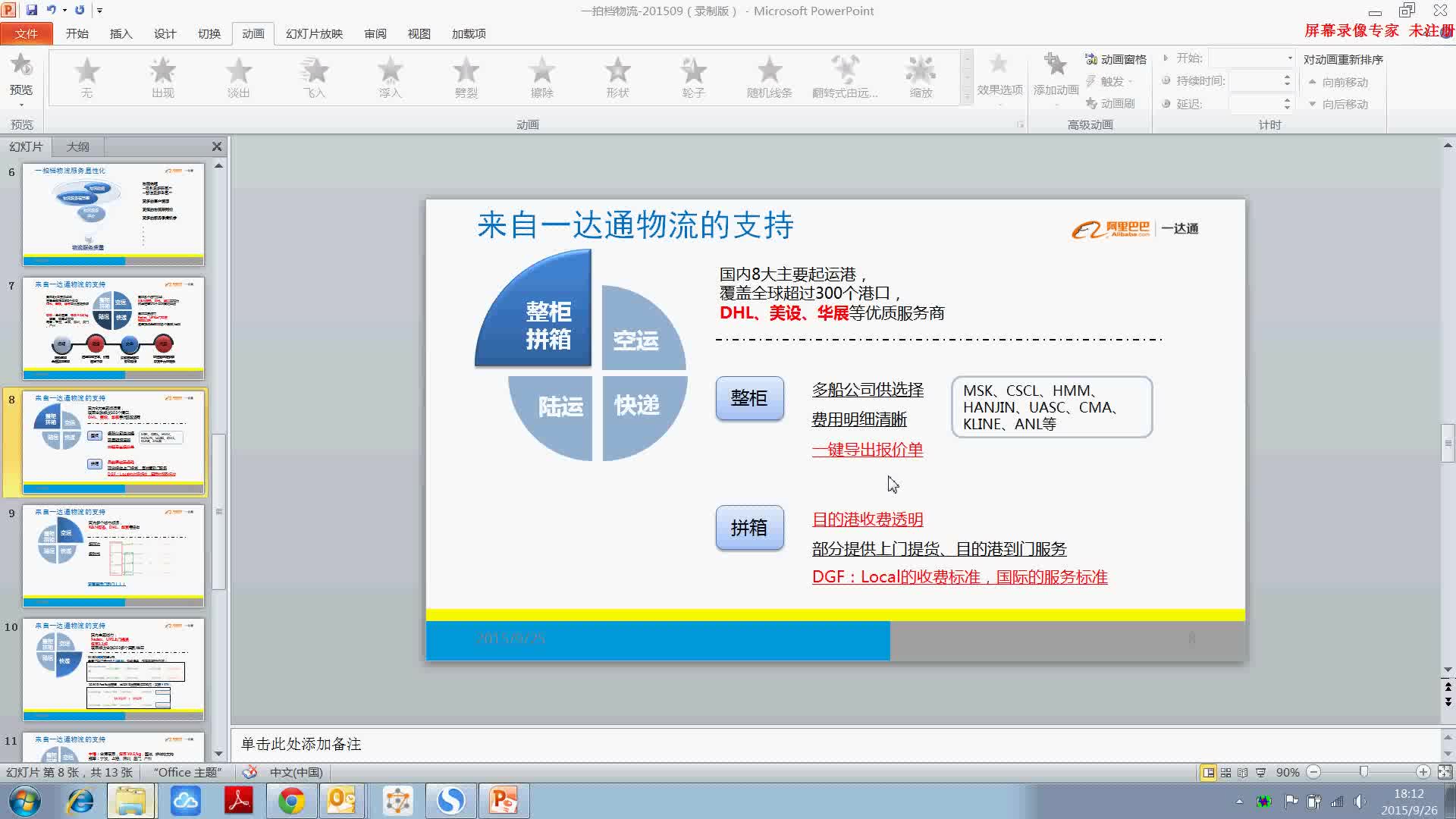This screenshot has width=1456, height=819.
Task: Switch to the 幻灯片放映 Slide Show tab
Action: (x=314, y=33)
